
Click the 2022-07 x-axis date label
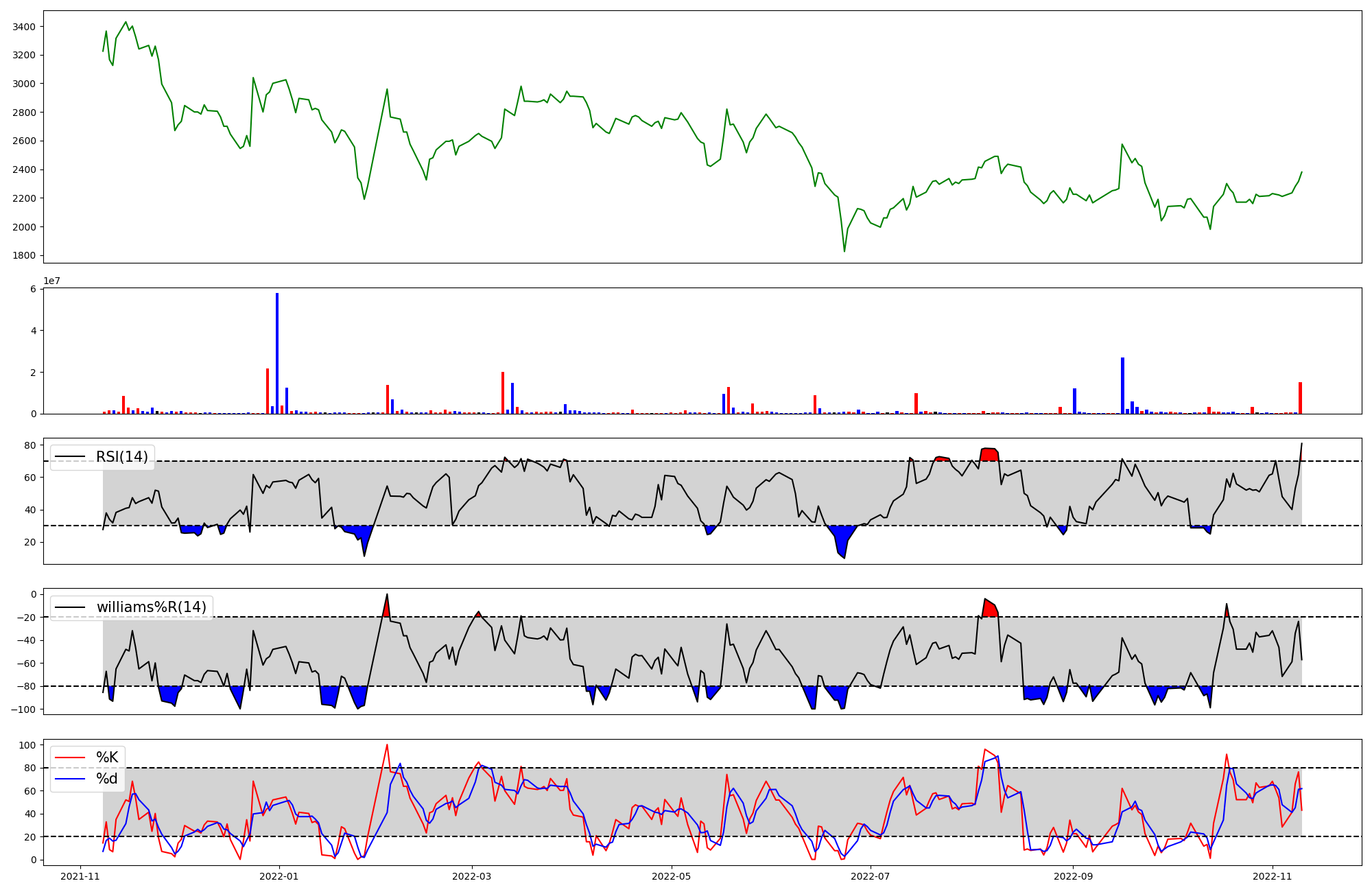click(x=870, y=876)
